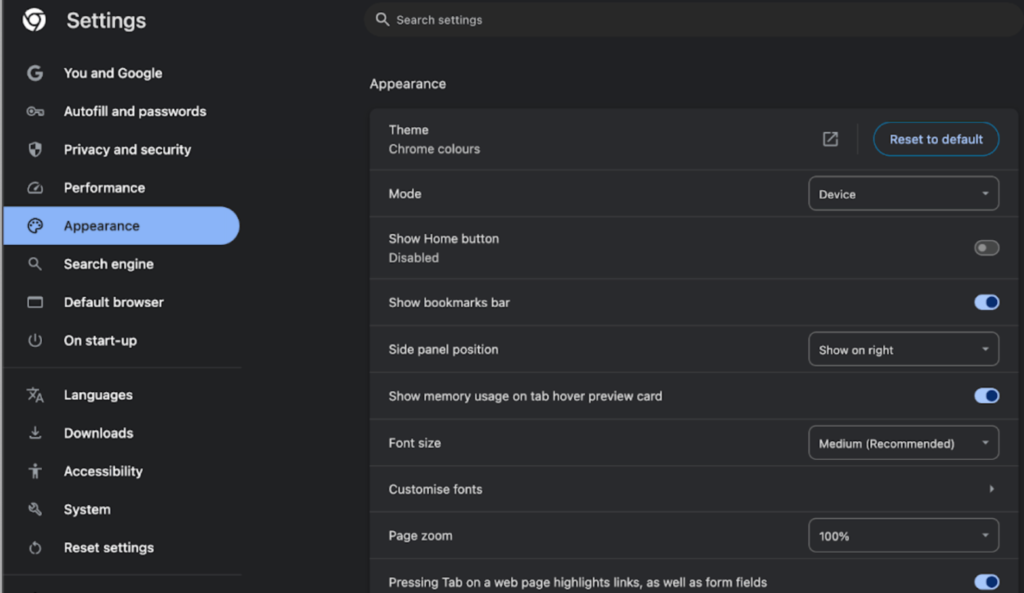Toggle Pressing Tab highlights links switch
Viewport: 1024px width, 593px height.
[x=986, y=582]
